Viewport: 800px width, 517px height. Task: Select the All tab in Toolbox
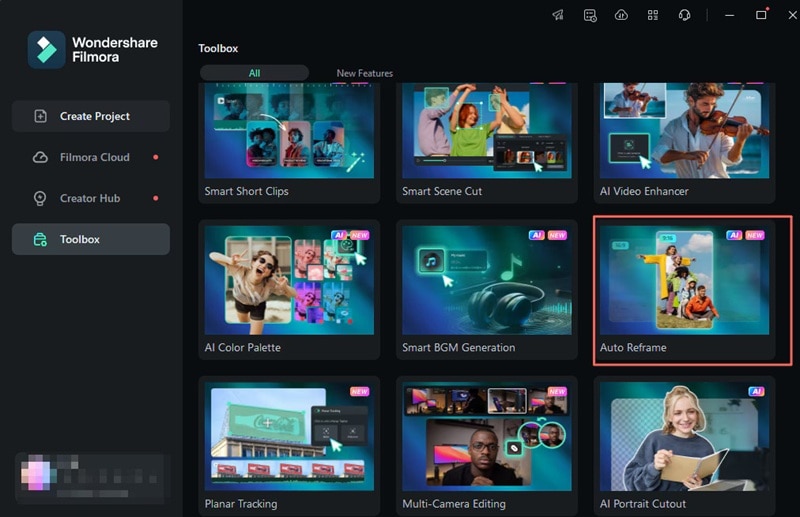pyautogui.click(x=254, y=73)
